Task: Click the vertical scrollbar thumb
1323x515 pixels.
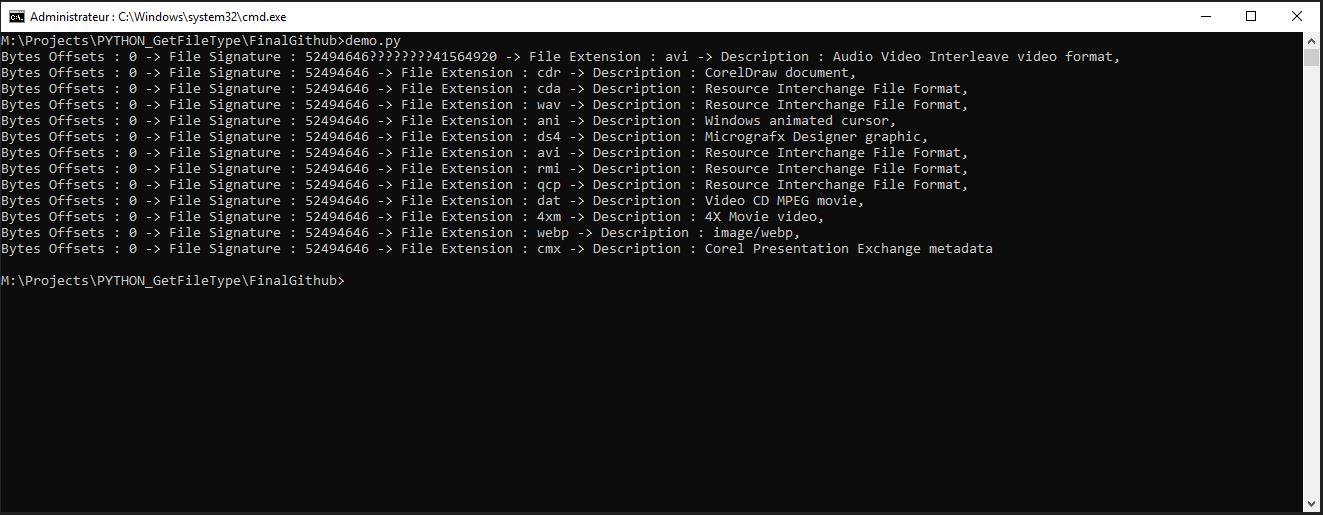Action: point(1312,58)
